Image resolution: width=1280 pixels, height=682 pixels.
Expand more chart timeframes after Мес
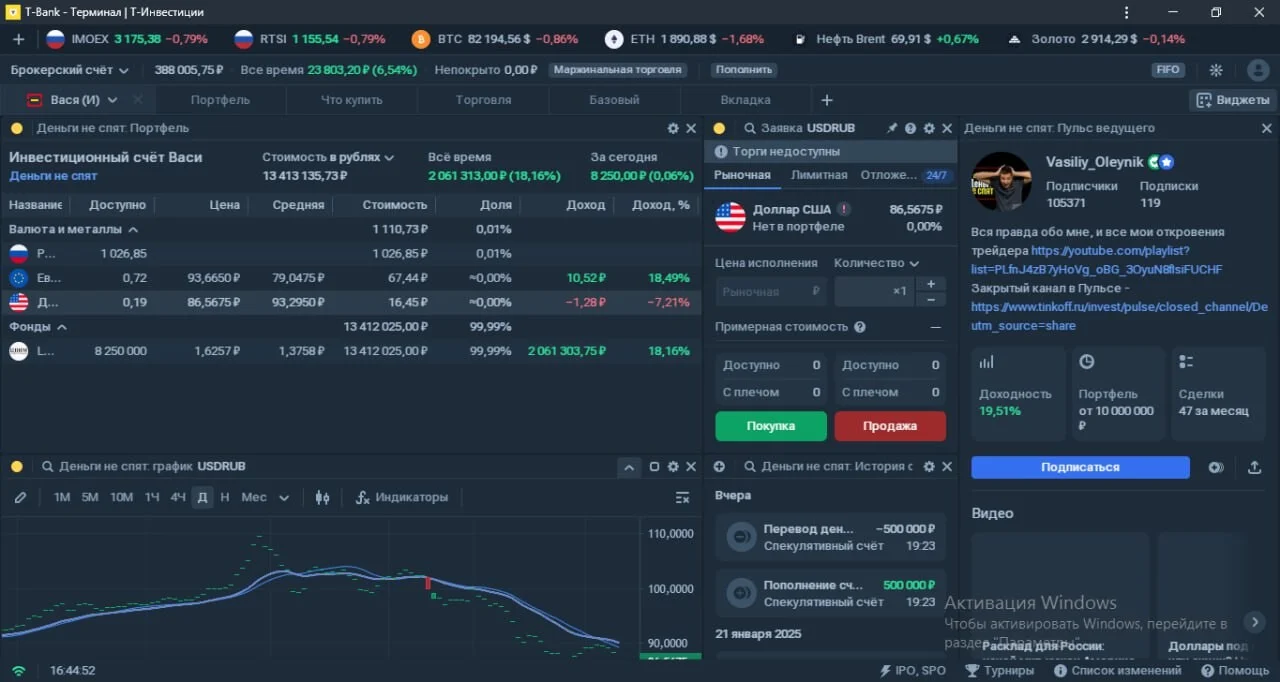click(284, 497)
